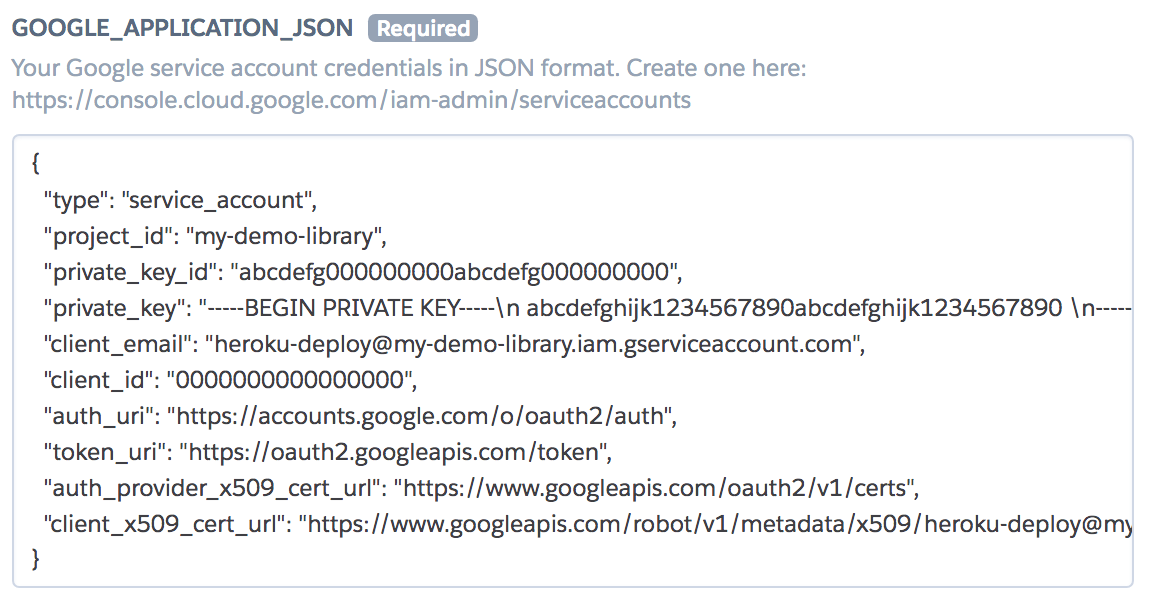Click the "client_id" line of zeros
The image size is (1164, 608).
230,380
